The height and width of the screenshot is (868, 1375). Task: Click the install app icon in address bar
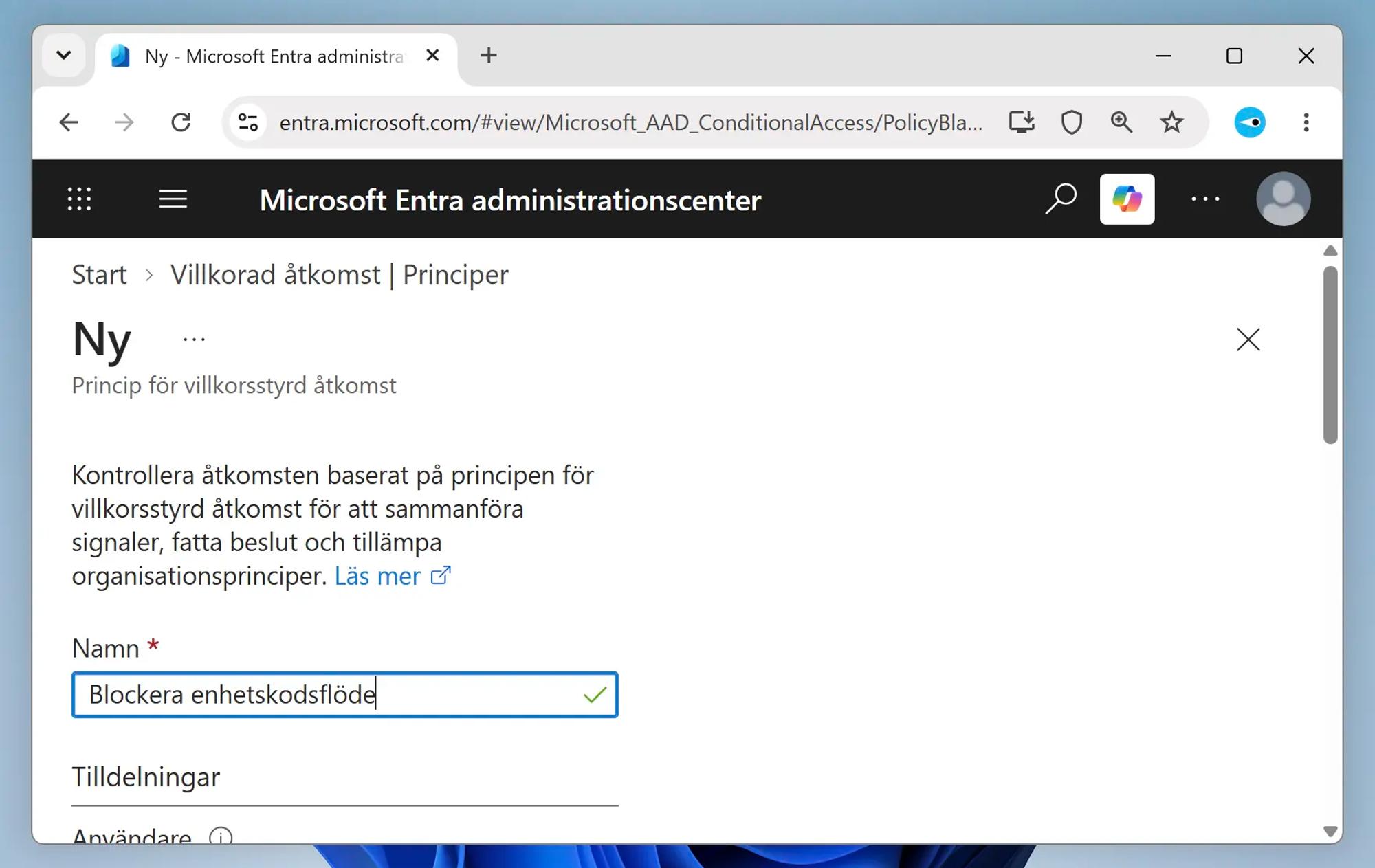(1022, 123)
